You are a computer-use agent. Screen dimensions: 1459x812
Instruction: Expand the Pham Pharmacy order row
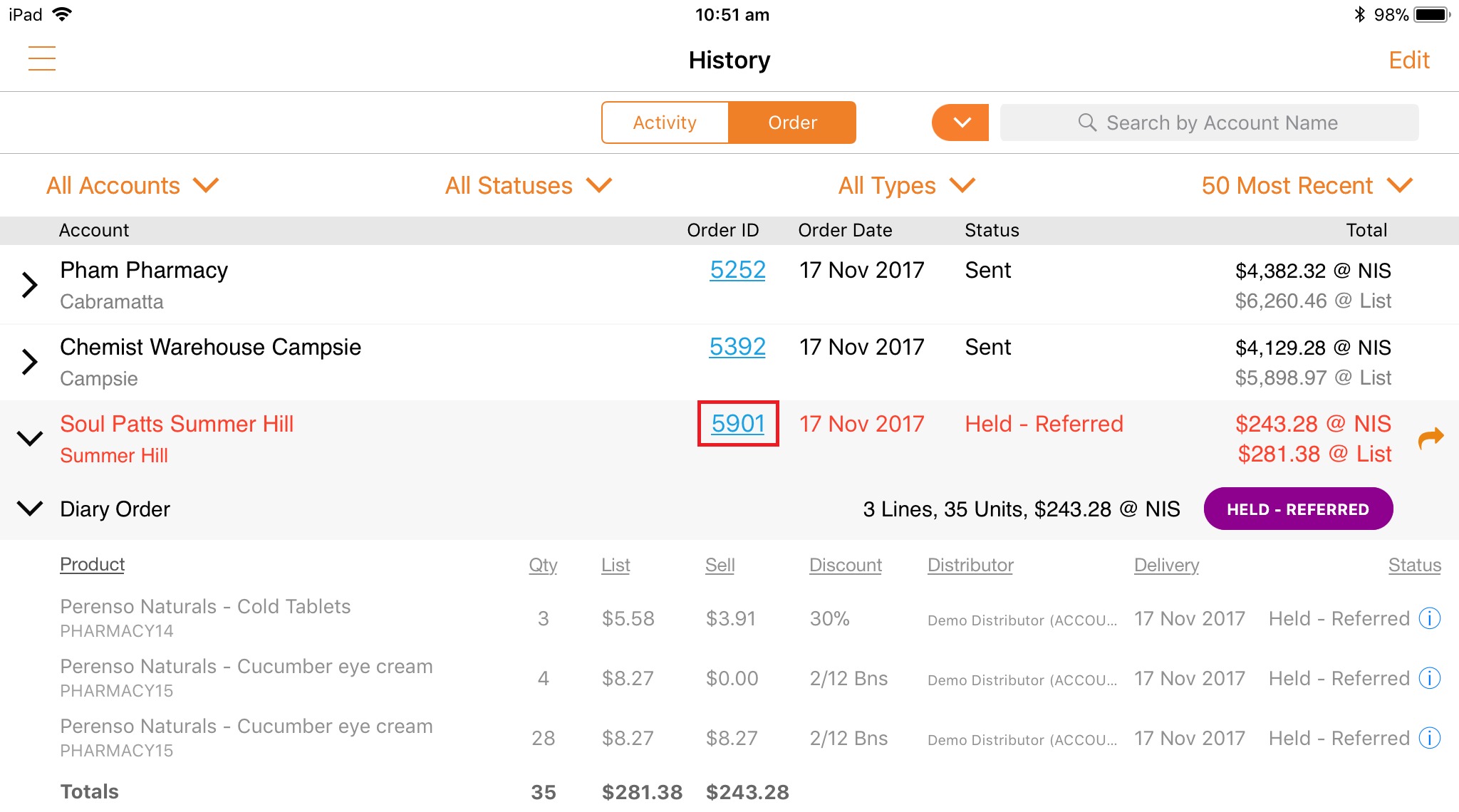pyautogui.click(x=29, y=285)
